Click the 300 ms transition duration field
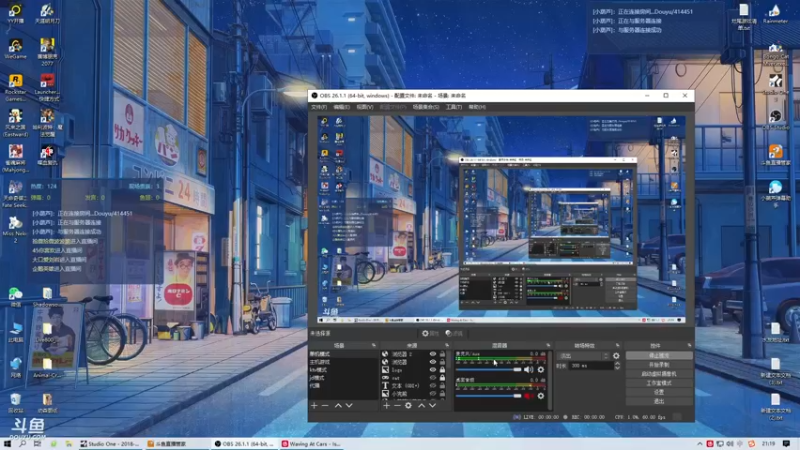Viewport: 800px width, 450px height. point(592,366)
